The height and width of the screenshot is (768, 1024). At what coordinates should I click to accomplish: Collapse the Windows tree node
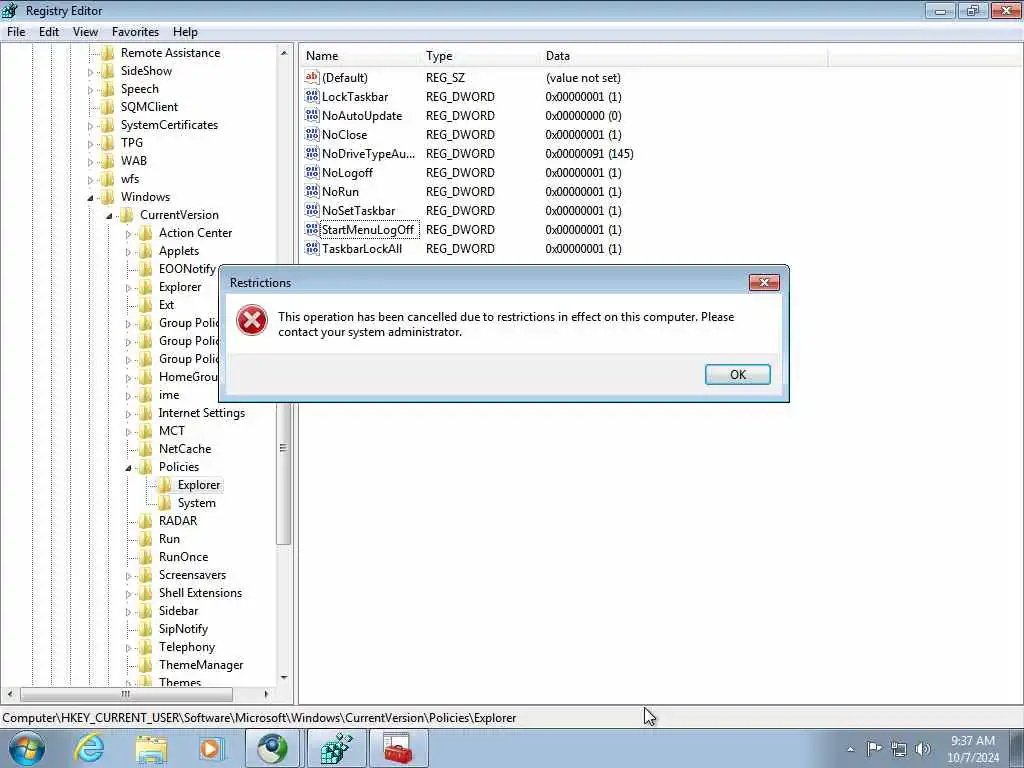click(x=91, y=197)
